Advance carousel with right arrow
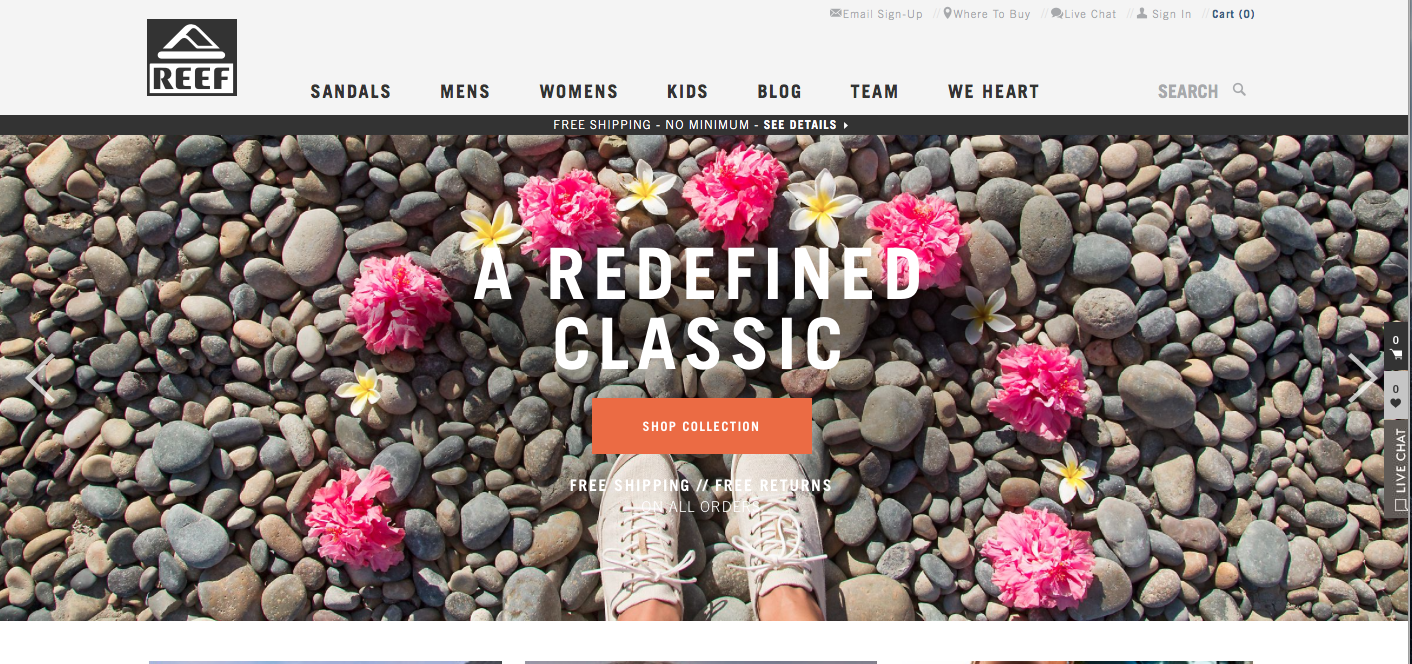1412x664 pixels. (x=1361, y=379)
